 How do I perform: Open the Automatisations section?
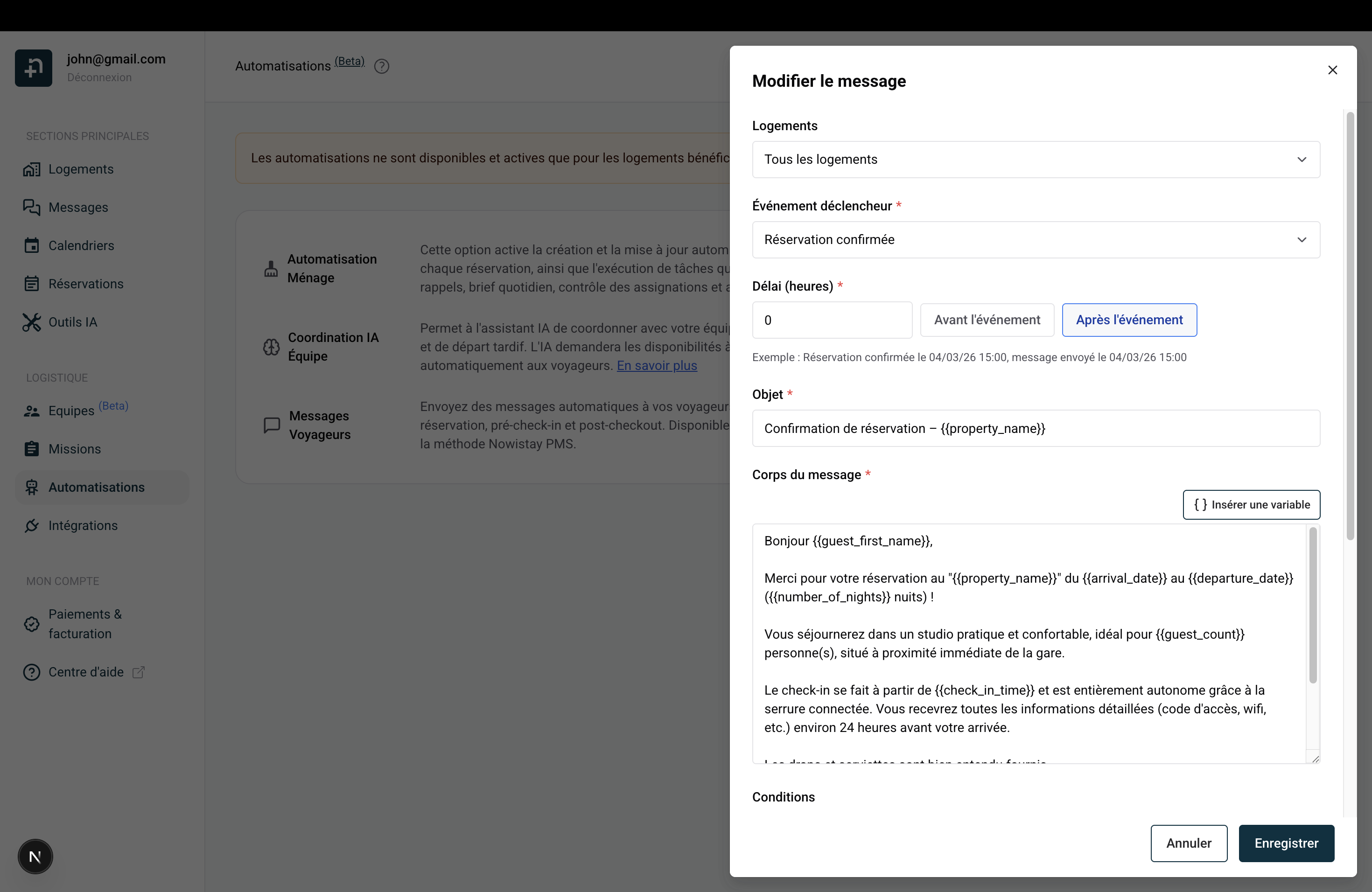[96, 487]
